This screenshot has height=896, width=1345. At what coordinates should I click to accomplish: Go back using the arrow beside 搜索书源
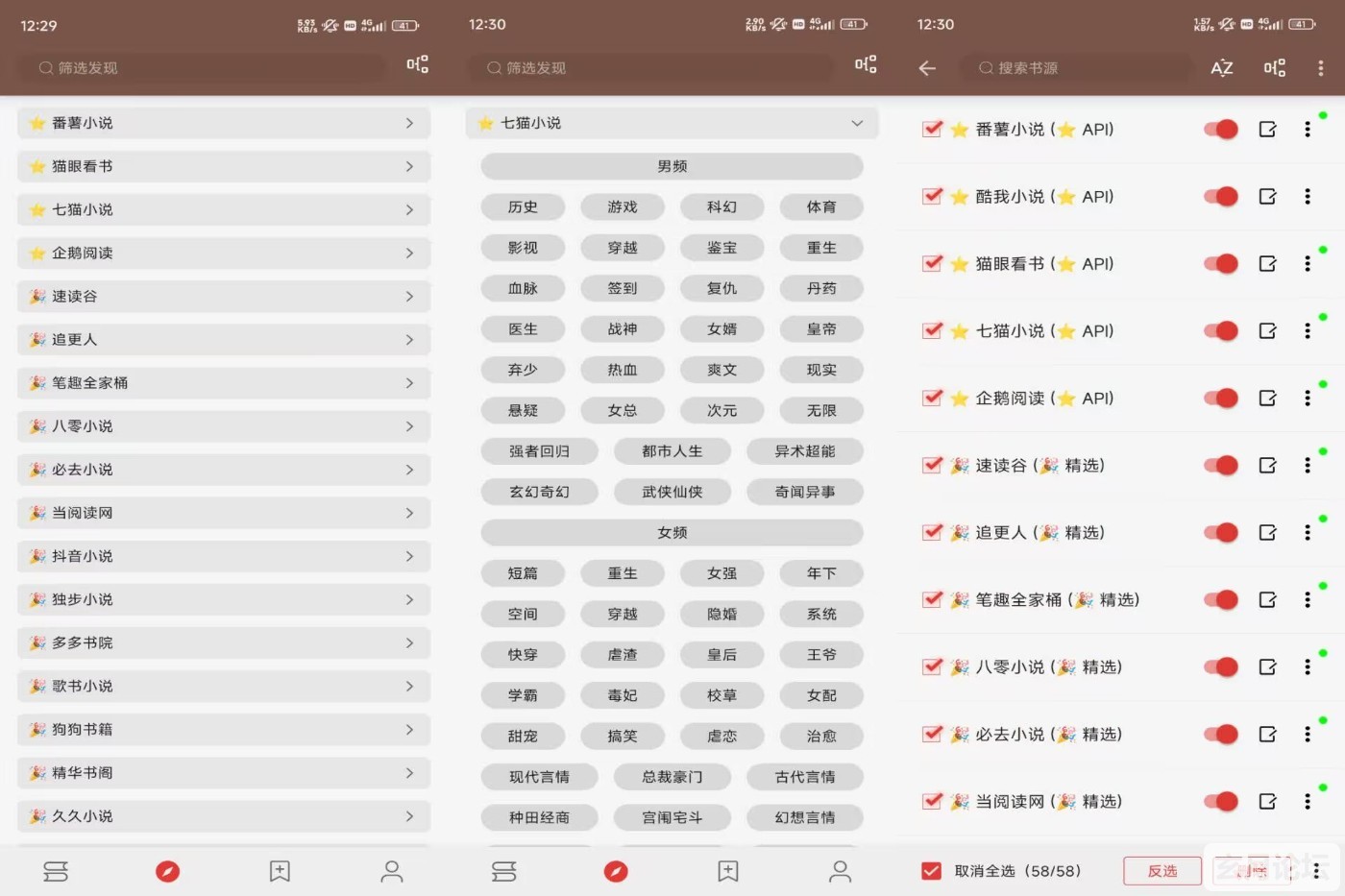[x=927, y=68]
